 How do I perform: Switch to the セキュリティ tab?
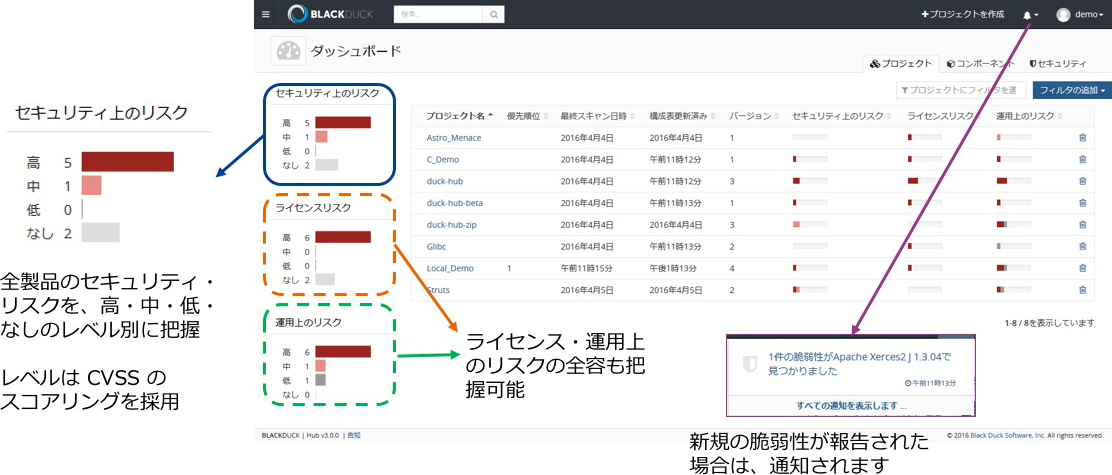point(1058,64)
